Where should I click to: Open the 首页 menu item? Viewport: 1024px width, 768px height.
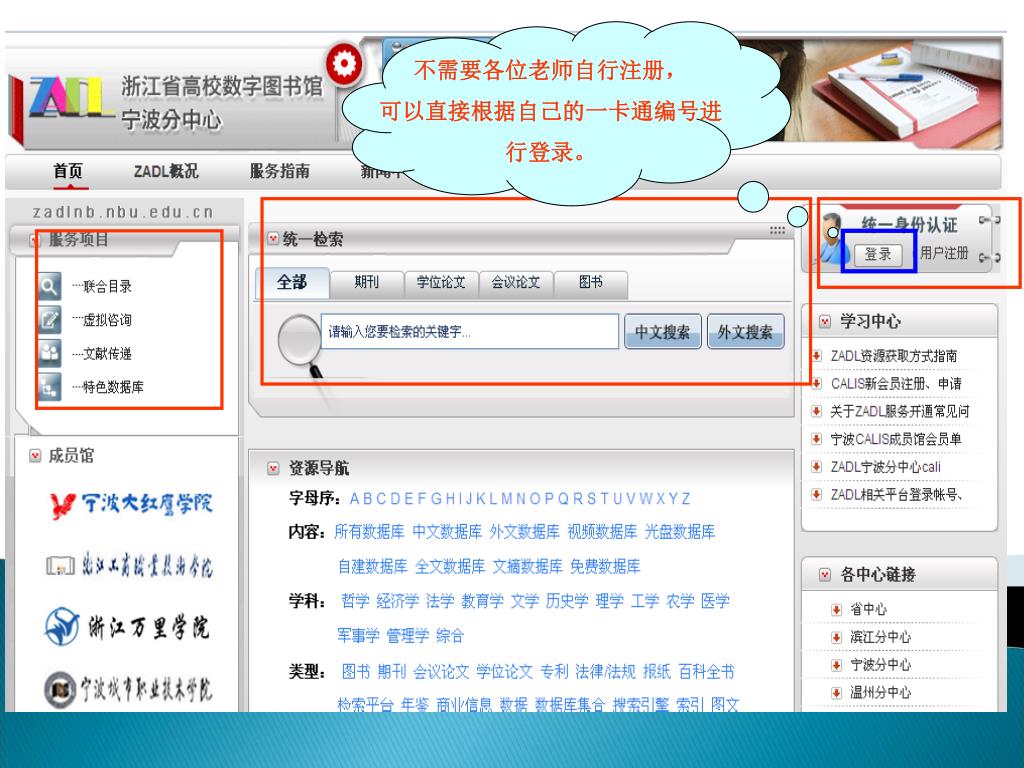point(68,171)
